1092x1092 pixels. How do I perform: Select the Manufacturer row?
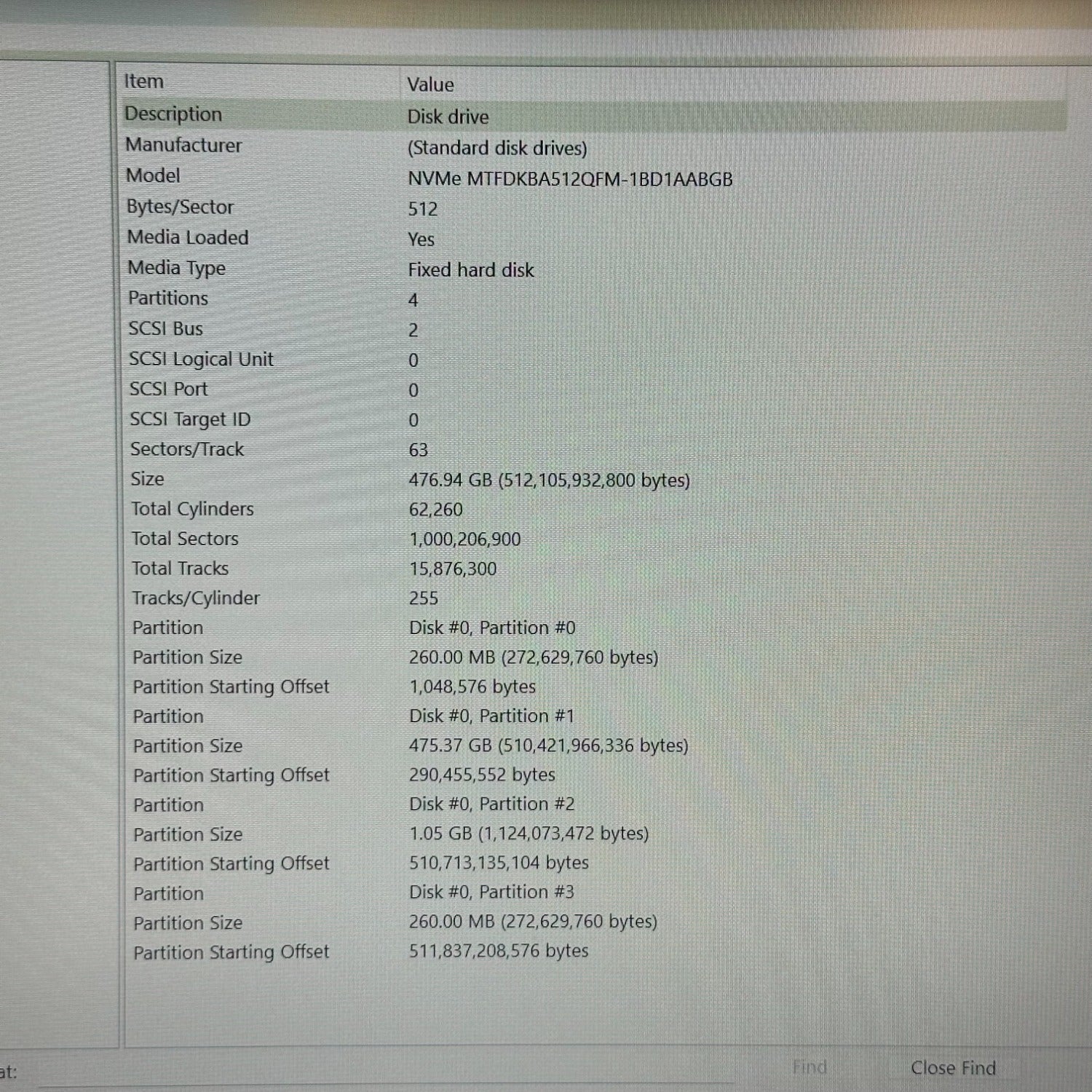(x=183, y=146)
